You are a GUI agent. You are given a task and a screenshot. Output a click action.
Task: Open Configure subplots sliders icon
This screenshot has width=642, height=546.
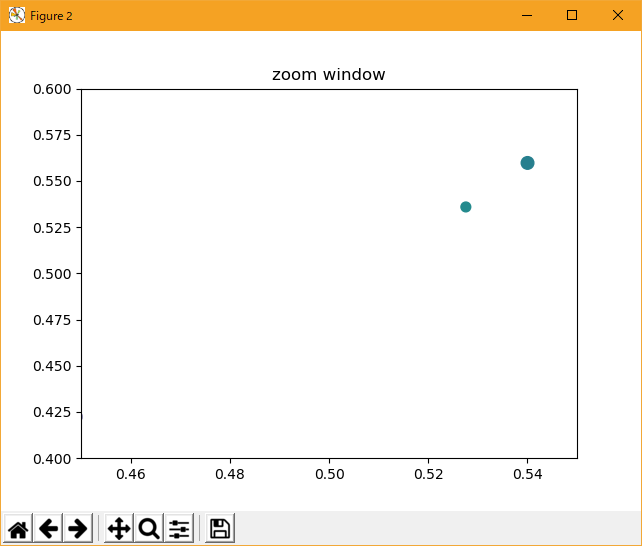179,529
